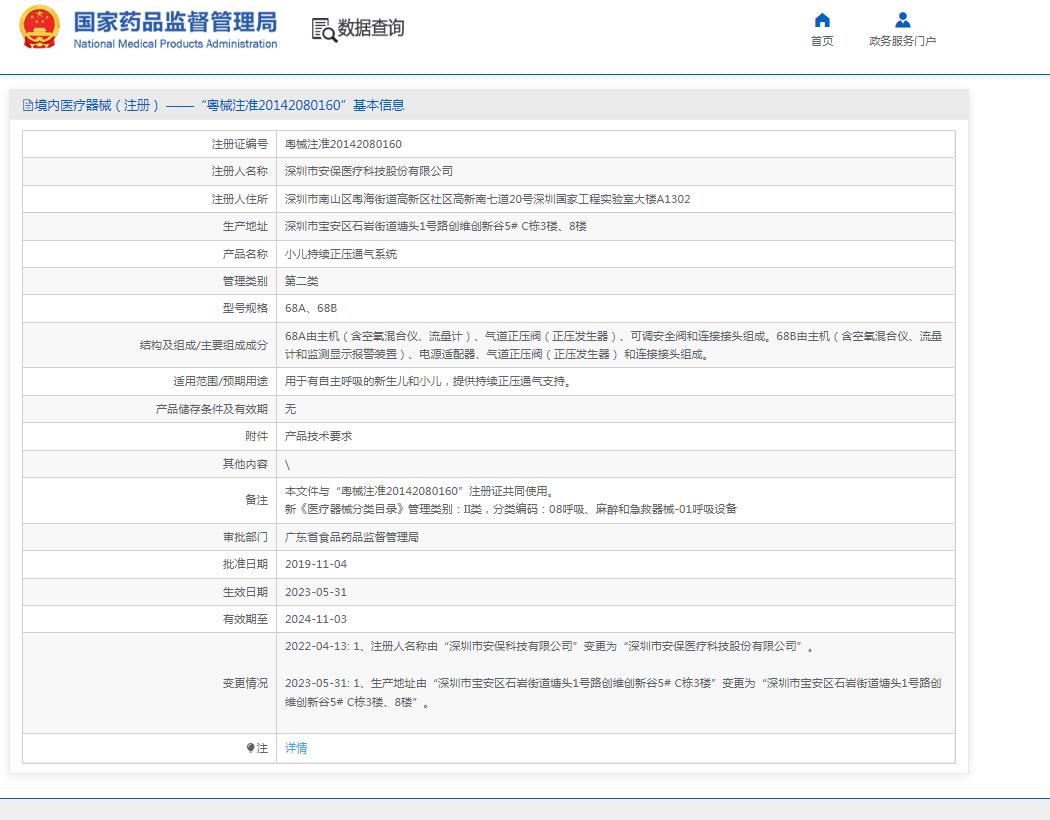Select the 数据查询 query entry

pyautogui.click(x=372, y=30)
